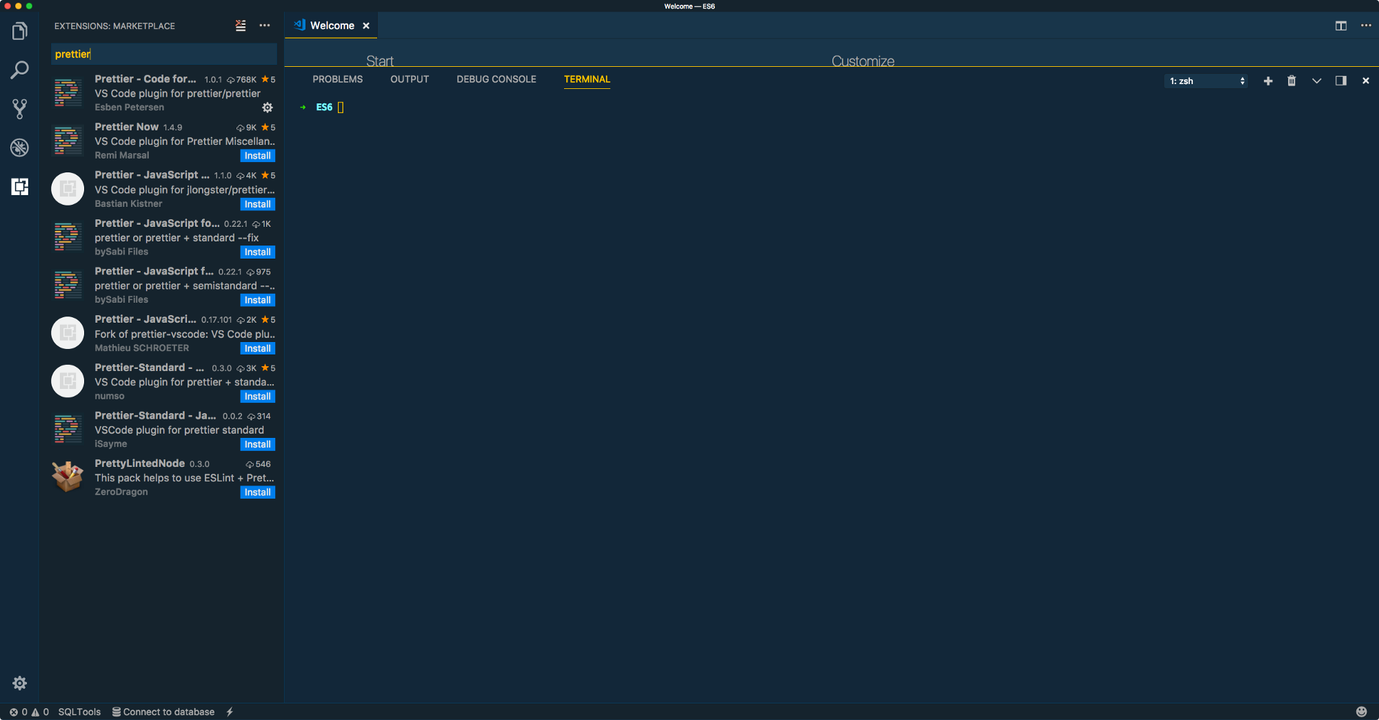Image resolution: width=1379 pixels, height=720 pixels.
Task: Switch to the Welcome editor tab
Action: pyautogui.click(x=332, y=26)
